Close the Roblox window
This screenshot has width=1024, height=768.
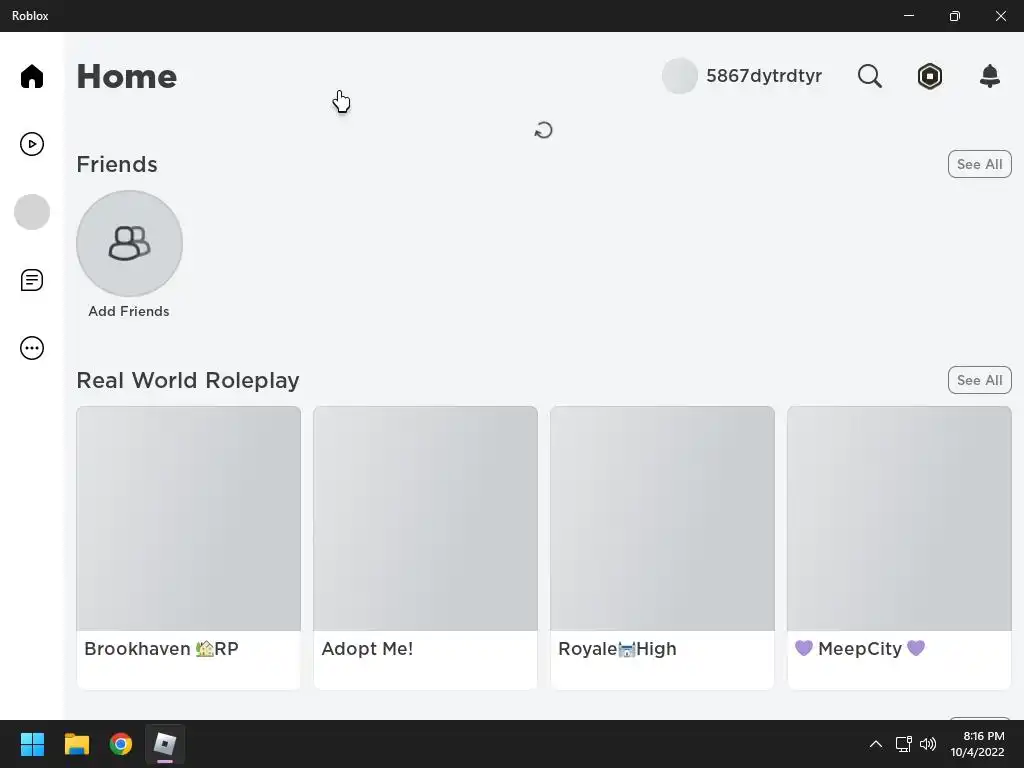pos(1000,16)
